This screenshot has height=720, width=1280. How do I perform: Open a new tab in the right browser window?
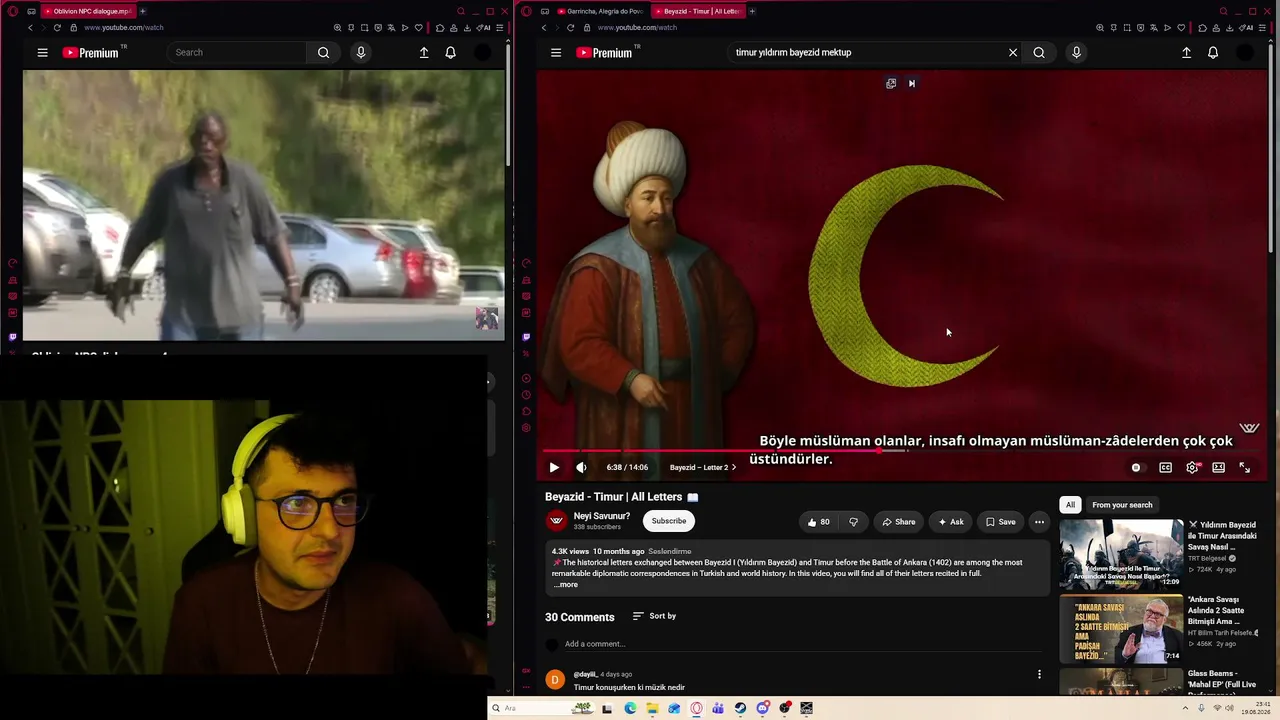click(x=752, y=11)
